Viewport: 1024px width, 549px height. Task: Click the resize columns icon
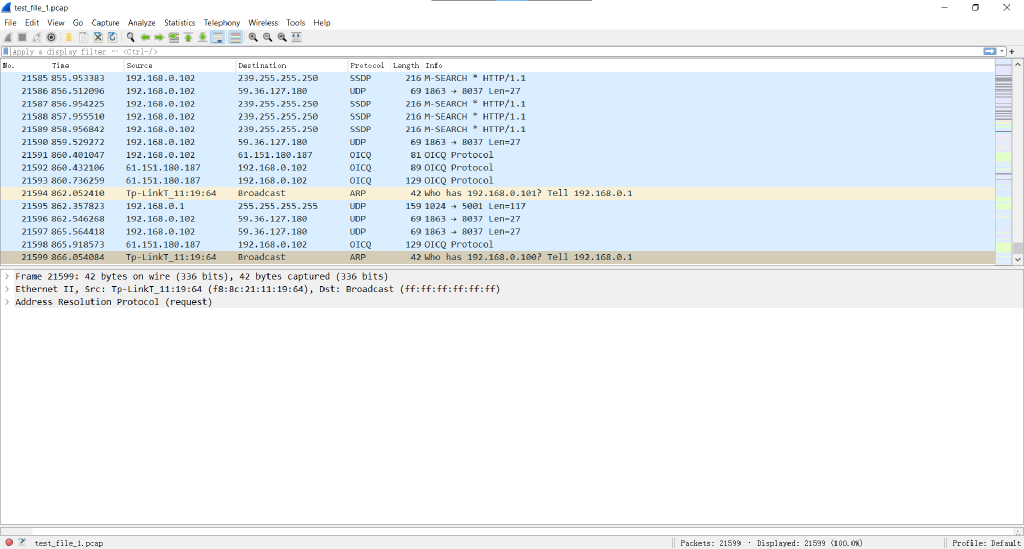click(x=297, y=37)
